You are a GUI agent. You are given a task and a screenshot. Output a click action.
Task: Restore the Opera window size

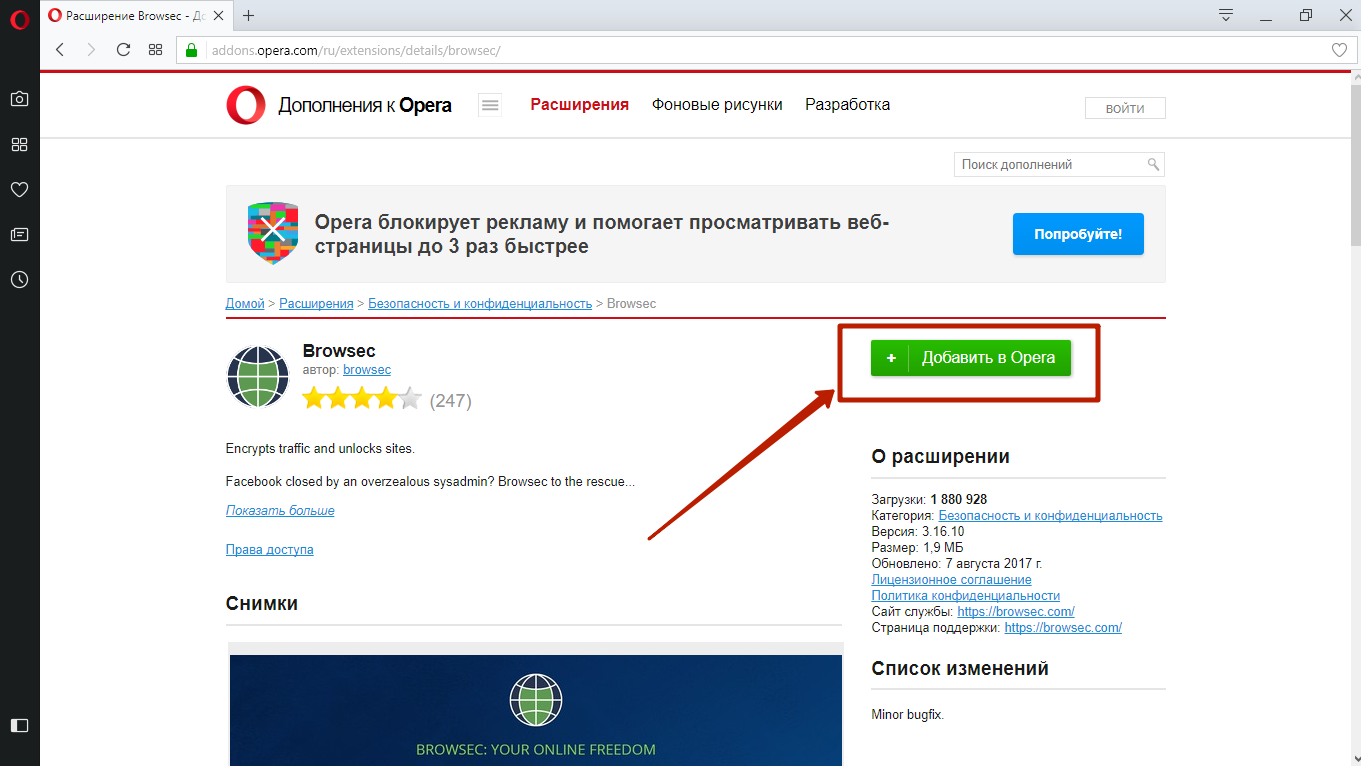click(1306, 15)
